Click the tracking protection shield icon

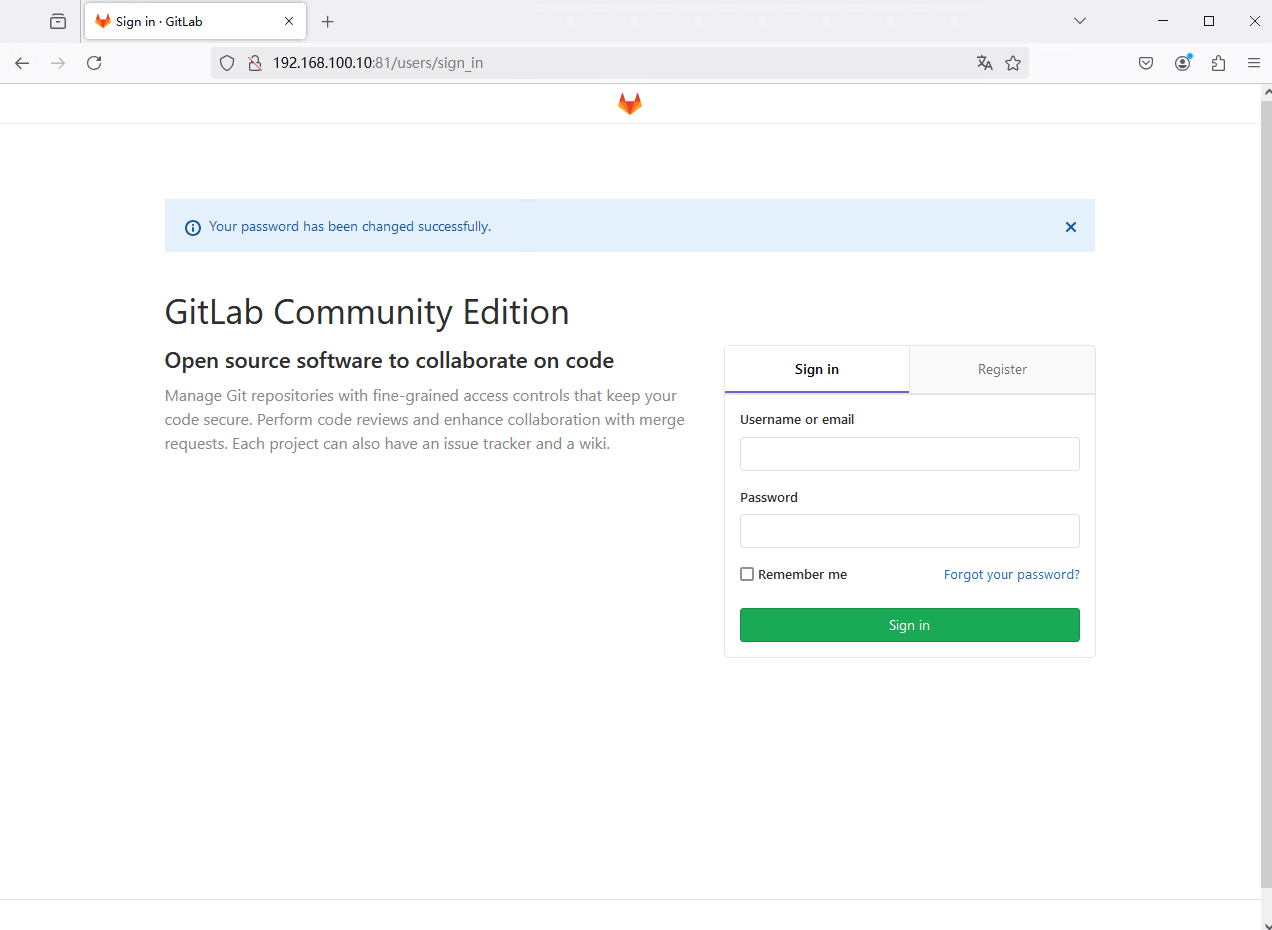[227, 63]
